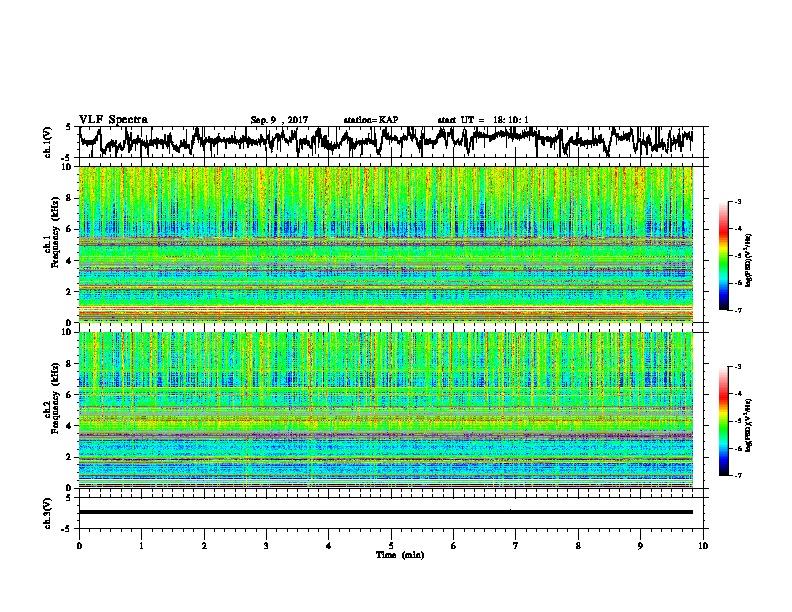Click the "-7" tick on ch.1 color bar
This screenshot has height=612, width=792.
point(738,310)
